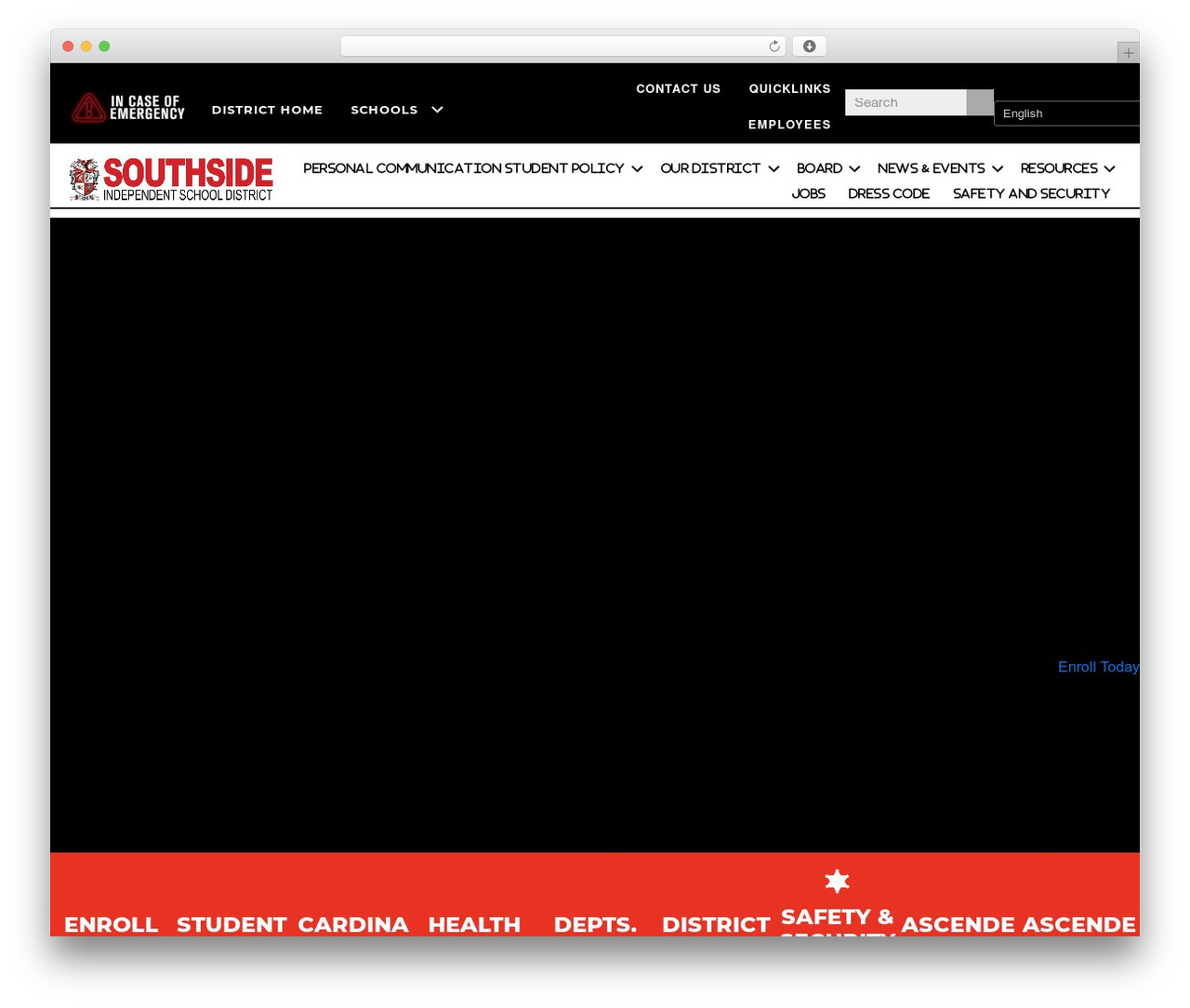
Task: Open Jobs link
Action: (x=809, y=193)
